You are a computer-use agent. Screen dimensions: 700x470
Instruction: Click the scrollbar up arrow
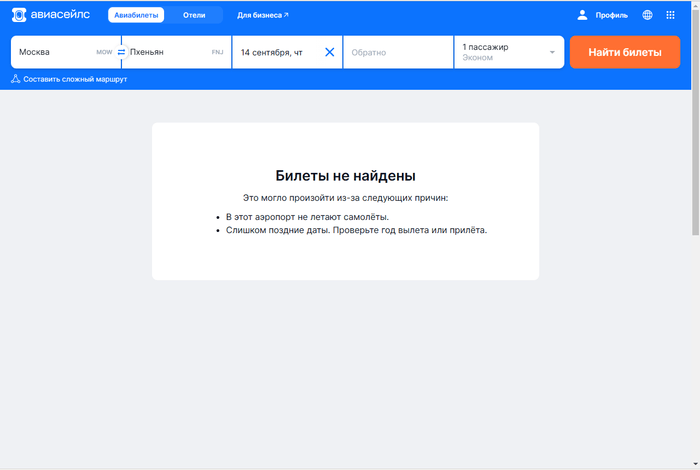pos(695,5)
